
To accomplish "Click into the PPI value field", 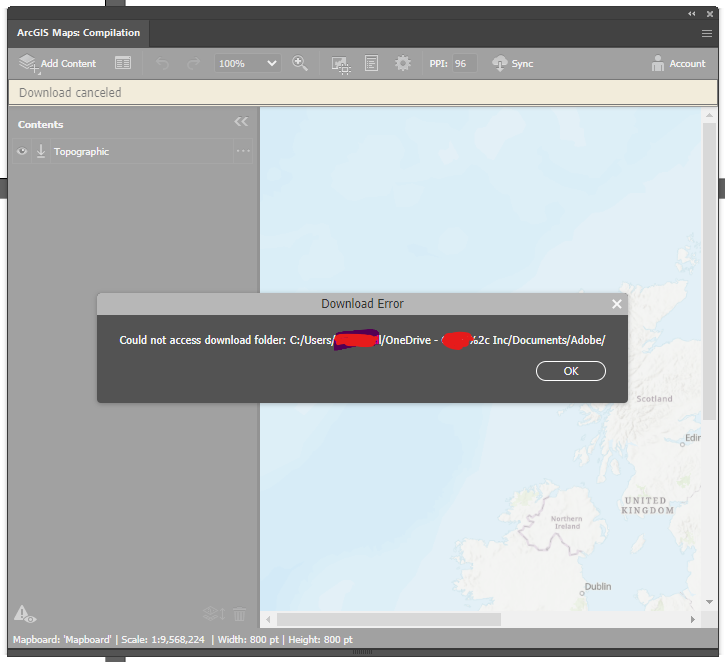I will coord(464,63).
